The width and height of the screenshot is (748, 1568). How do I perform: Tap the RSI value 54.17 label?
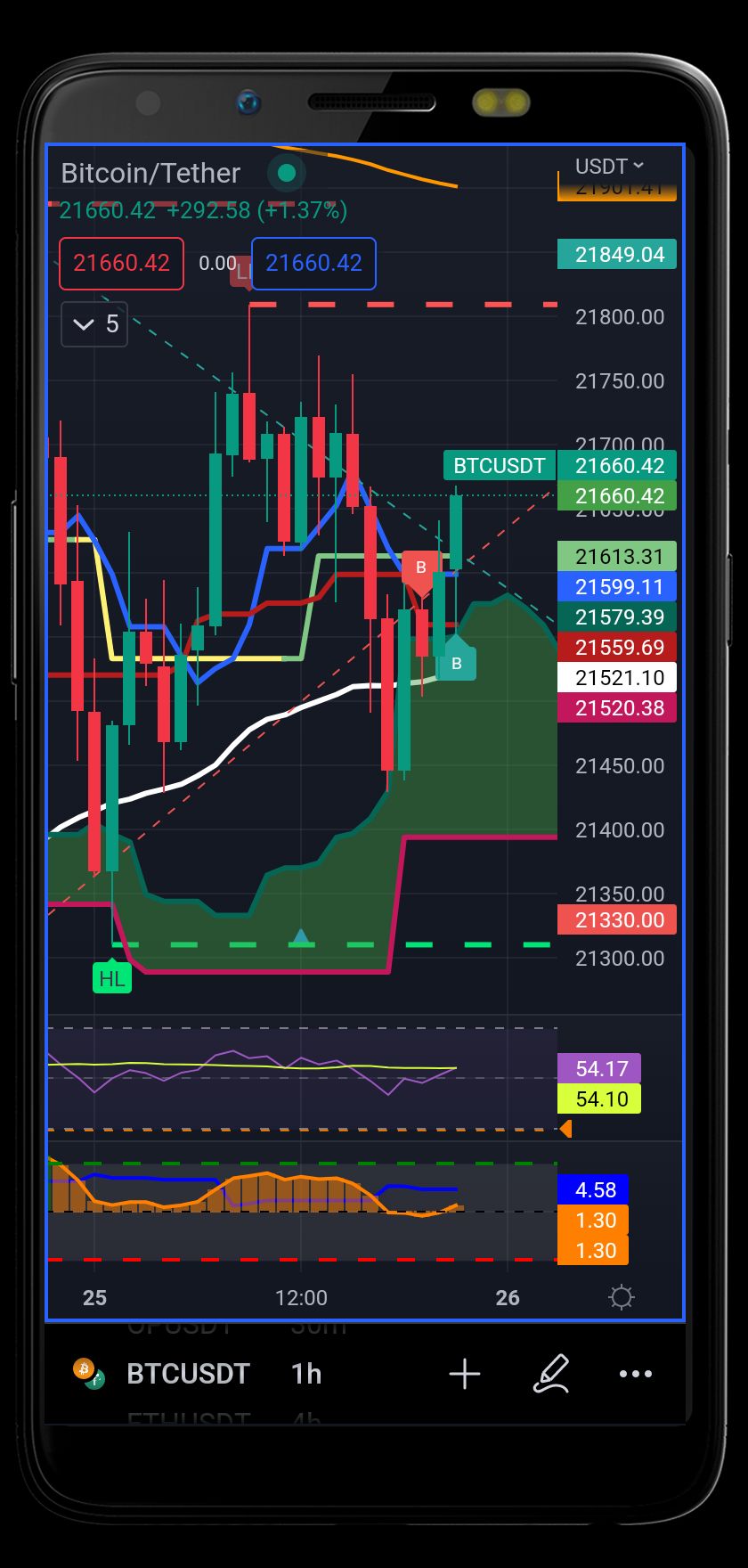599,1068
